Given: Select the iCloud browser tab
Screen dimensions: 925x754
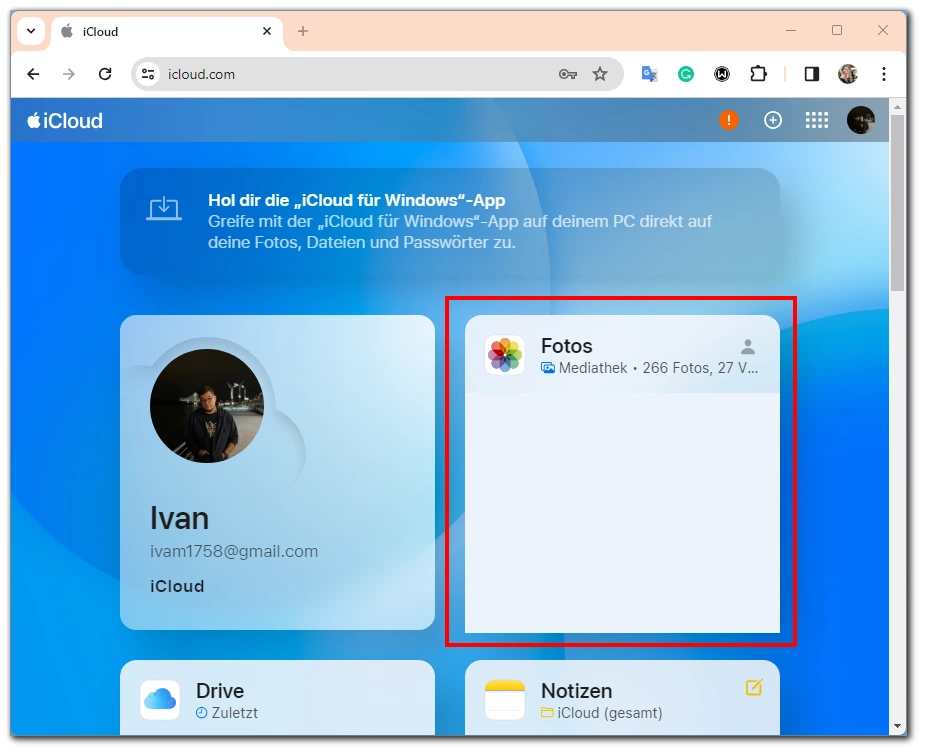Looking at the screenshot, I should (x=167, y=31).
